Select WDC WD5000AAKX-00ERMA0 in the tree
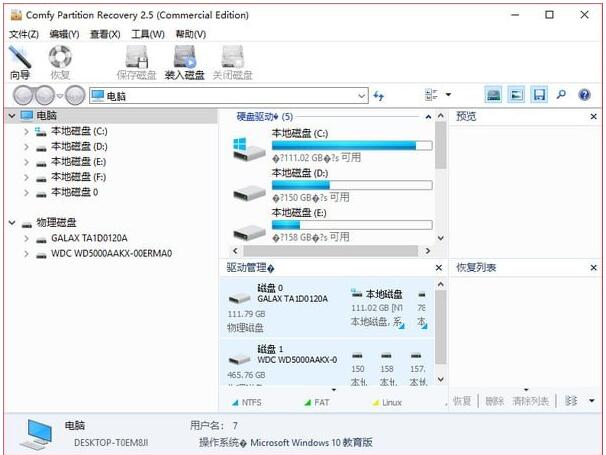This screenshot has height=455, width=606. [x=111, y=254]
